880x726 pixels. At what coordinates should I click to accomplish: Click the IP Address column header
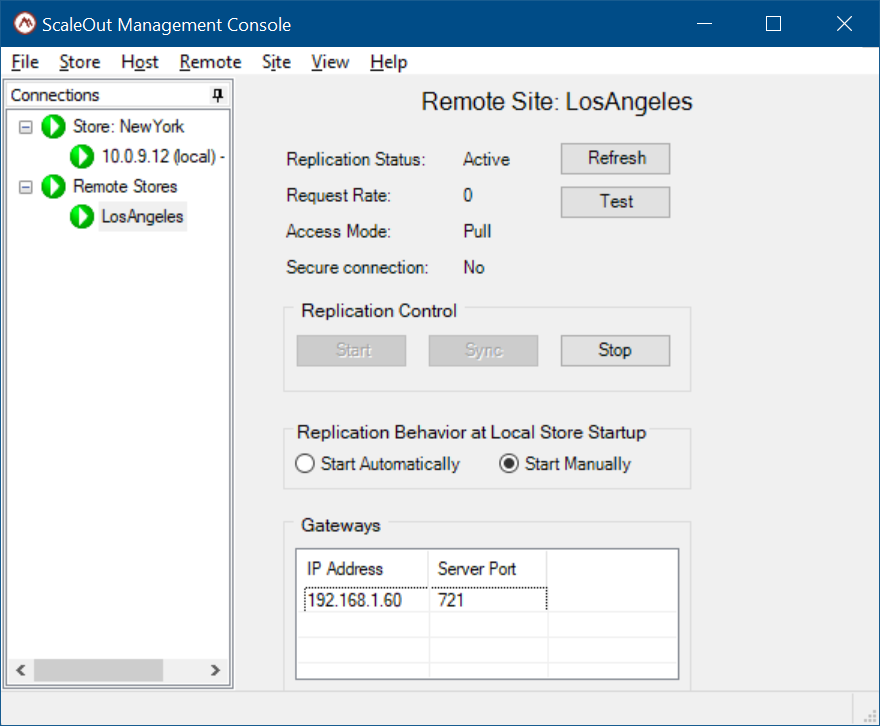(363, 568)
